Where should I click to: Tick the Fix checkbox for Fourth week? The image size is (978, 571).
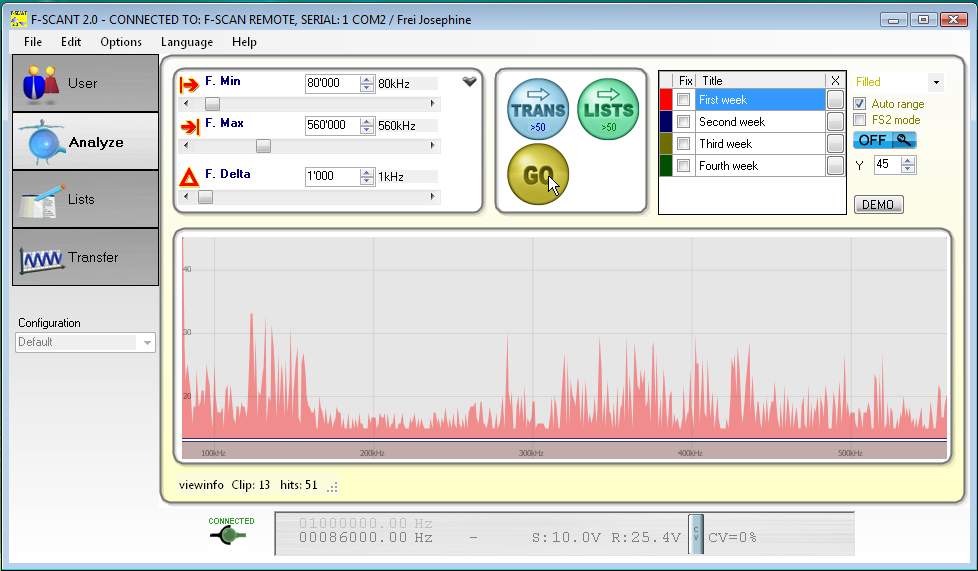click(x=684, y=165)
